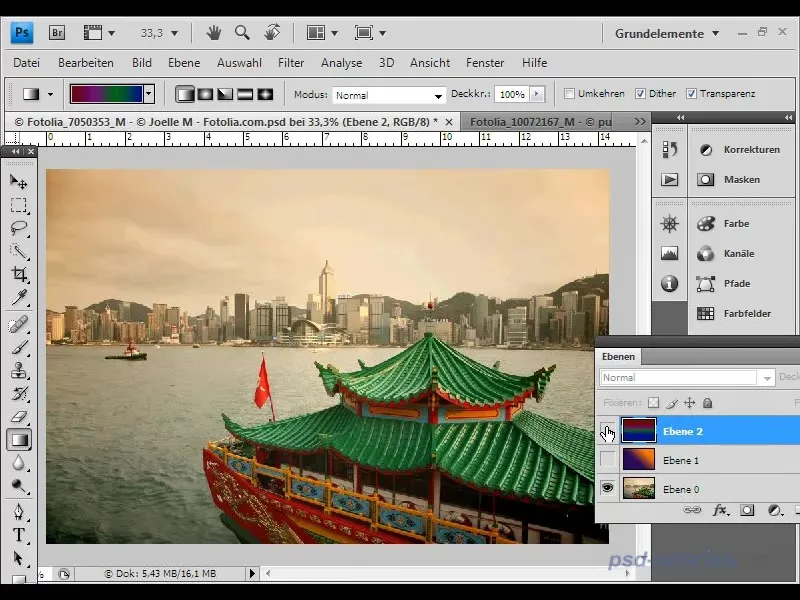Select the Eyedropper tool
The width and height of the screenshot is (800, 600).
(x=18, y=297)
